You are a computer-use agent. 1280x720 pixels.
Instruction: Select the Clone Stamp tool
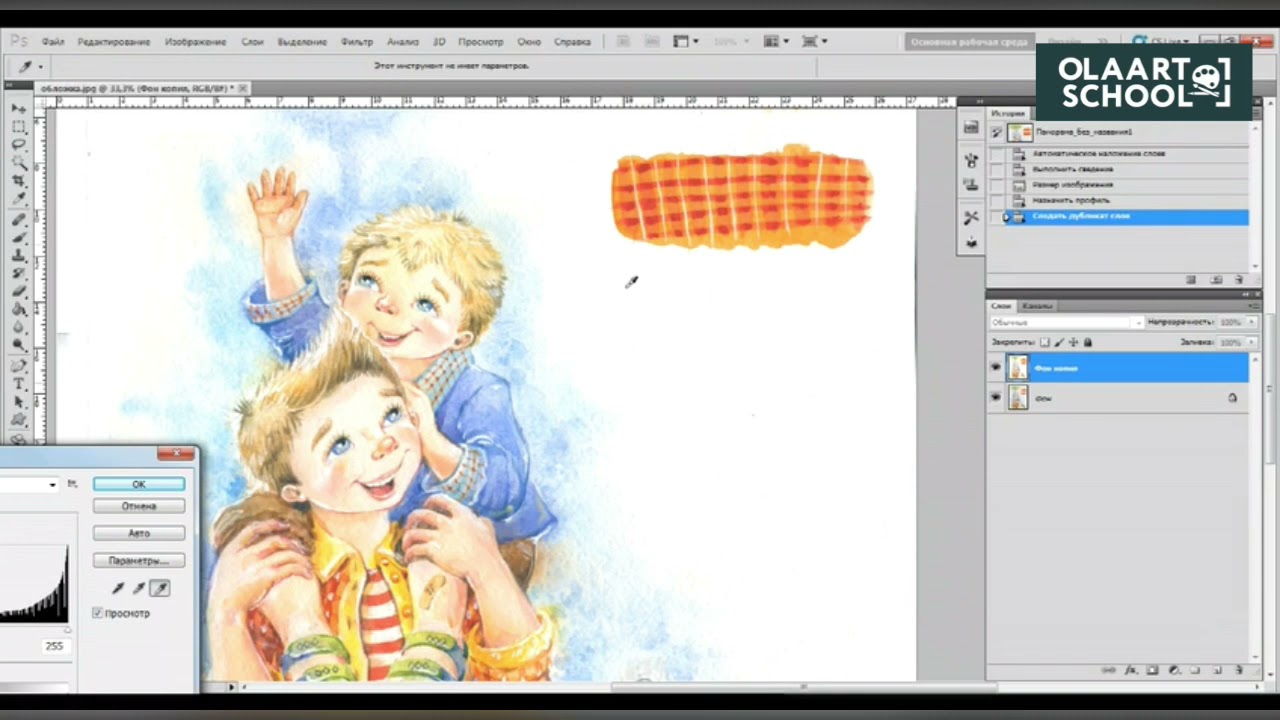click(19, 255)
